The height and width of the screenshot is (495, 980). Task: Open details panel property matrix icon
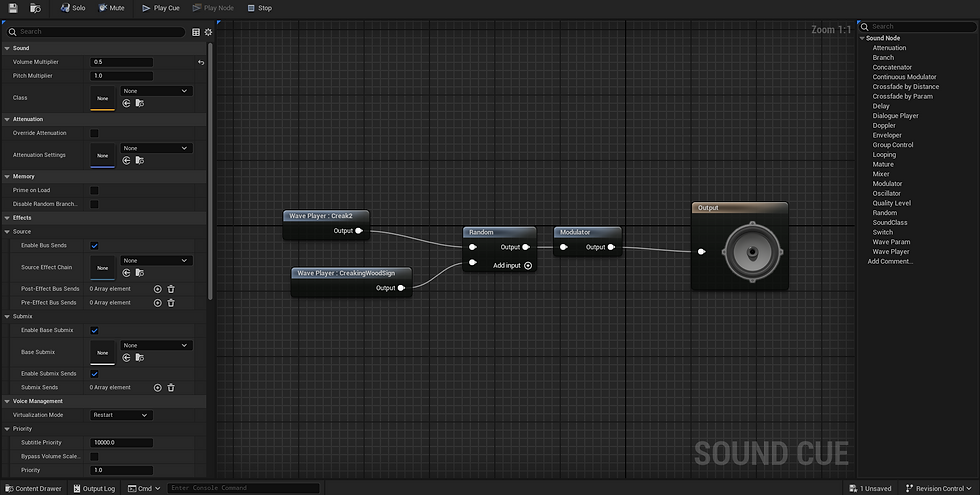(x=196, y=32)
